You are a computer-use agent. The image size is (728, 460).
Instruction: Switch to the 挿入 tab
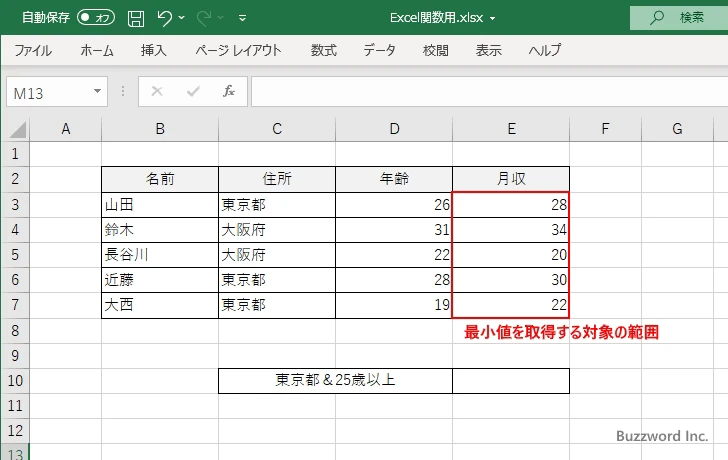[154, 50]
